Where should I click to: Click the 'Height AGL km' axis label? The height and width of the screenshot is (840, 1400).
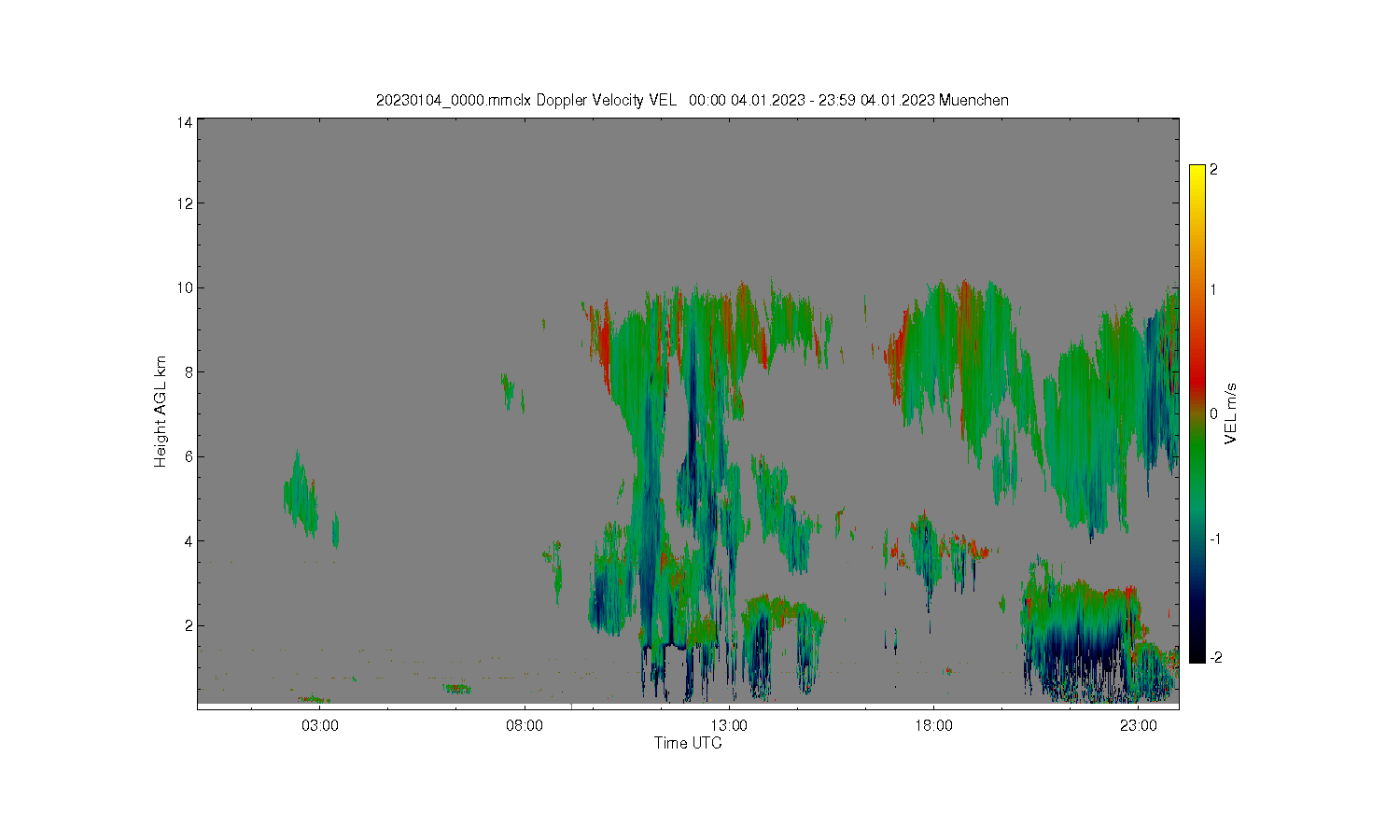point(161,412)
